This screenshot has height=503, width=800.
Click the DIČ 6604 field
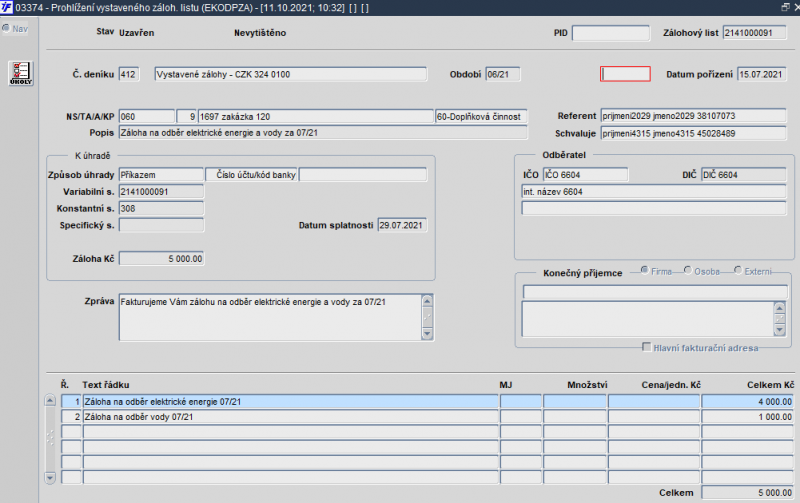743,175
